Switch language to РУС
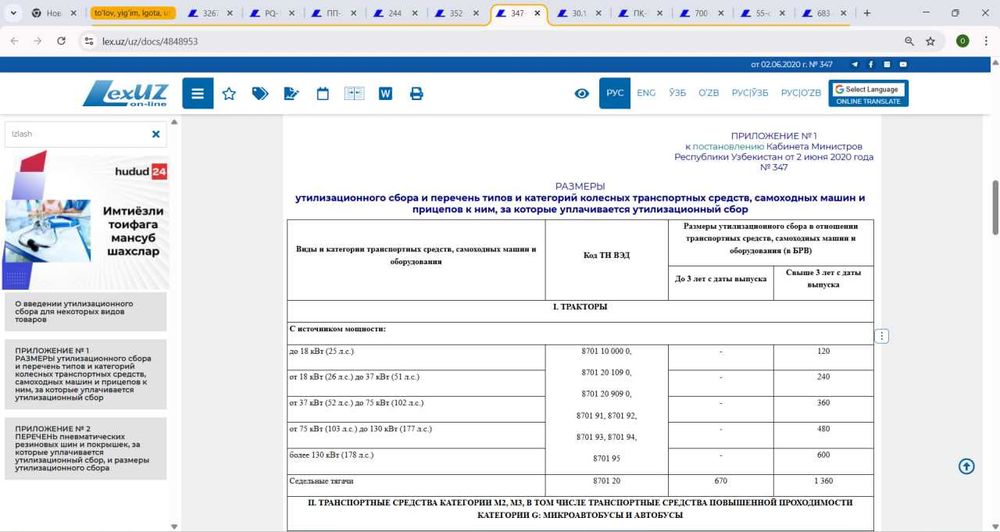 615,93
